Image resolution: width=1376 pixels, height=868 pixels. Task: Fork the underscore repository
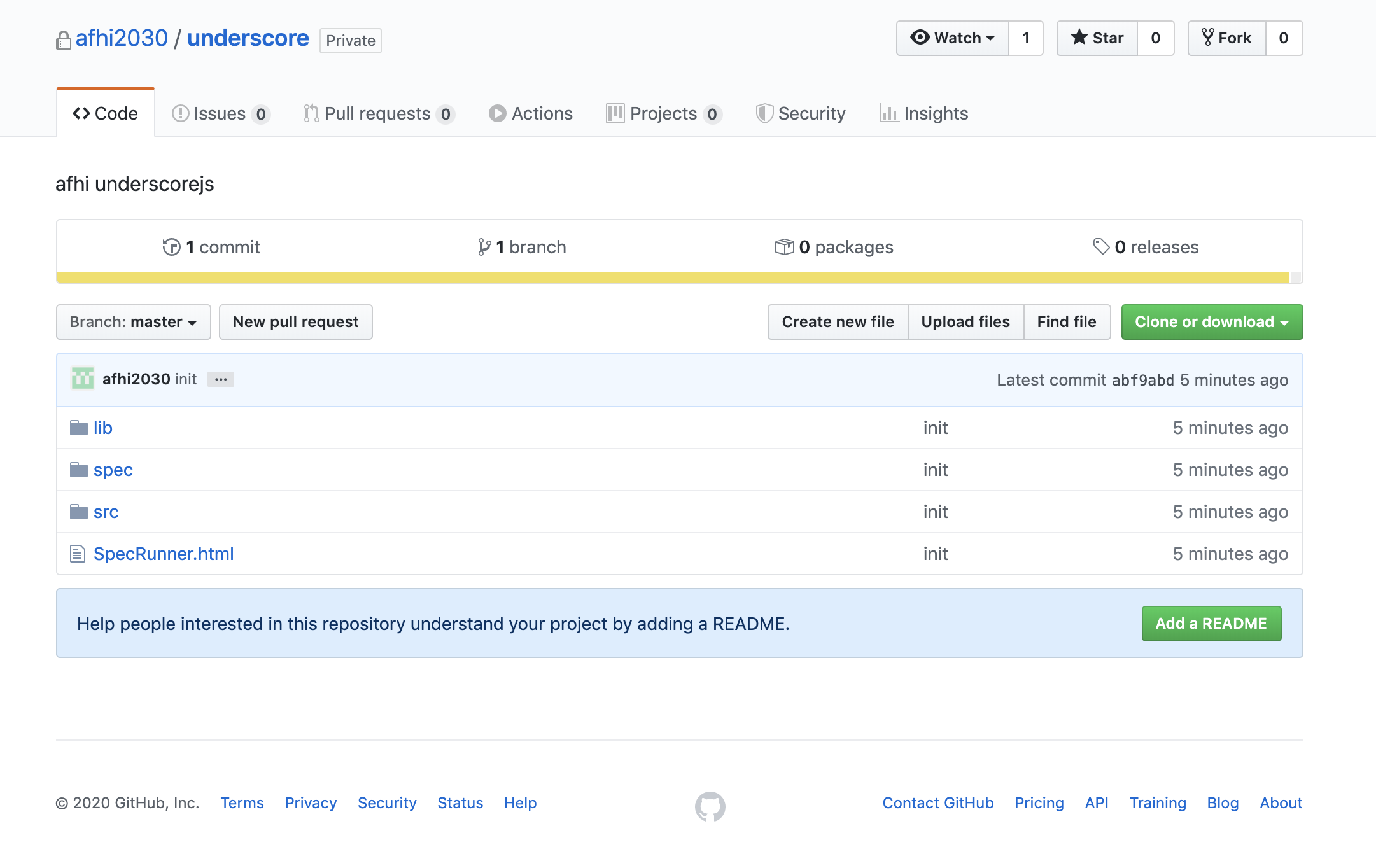1227,38
